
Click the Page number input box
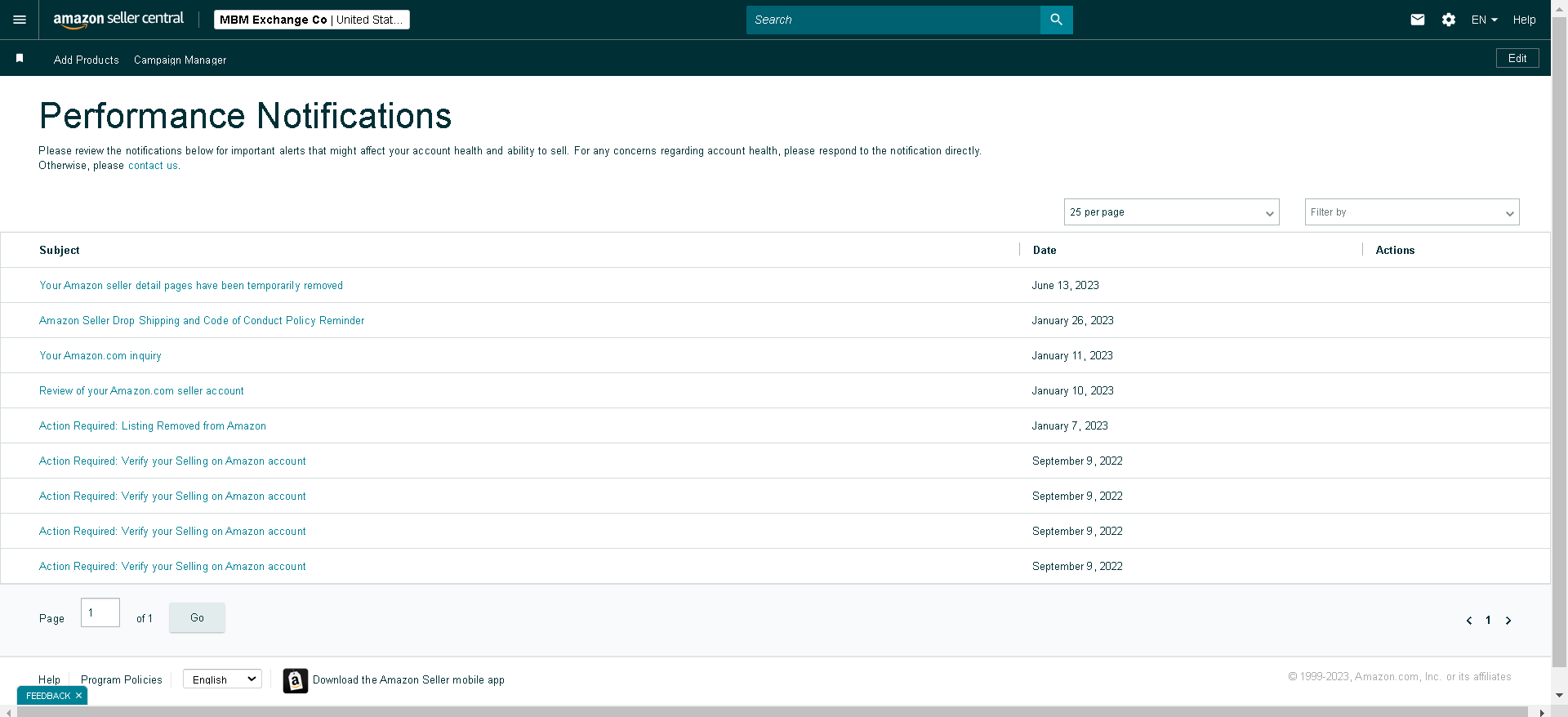tap(100, 612)
